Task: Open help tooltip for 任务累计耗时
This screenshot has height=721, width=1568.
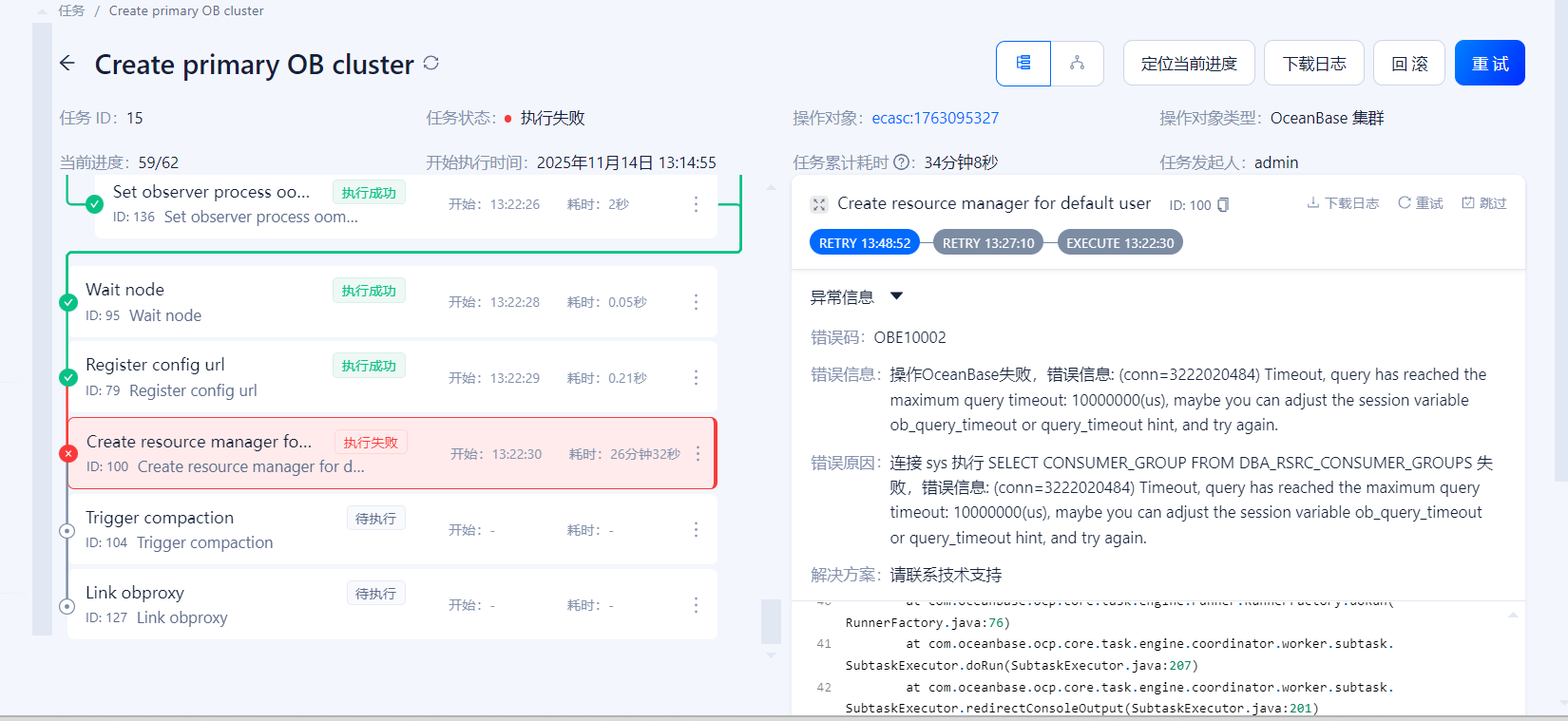Action: coord(902,162)
